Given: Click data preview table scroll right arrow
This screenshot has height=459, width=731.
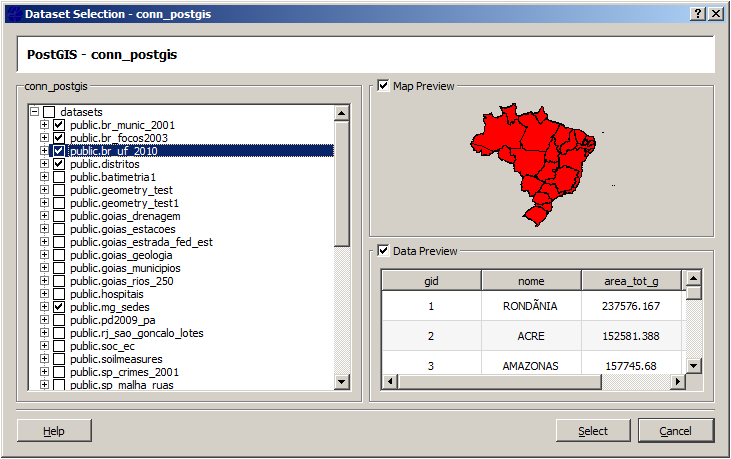Looking at the screenshot, I should 678,382.
